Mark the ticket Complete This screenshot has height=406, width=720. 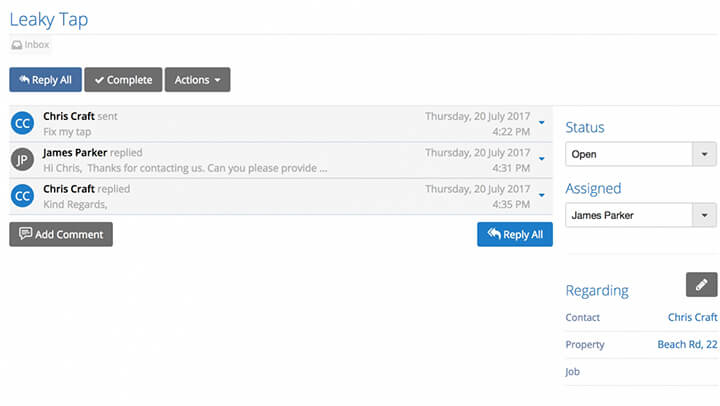tap(123, 80)
